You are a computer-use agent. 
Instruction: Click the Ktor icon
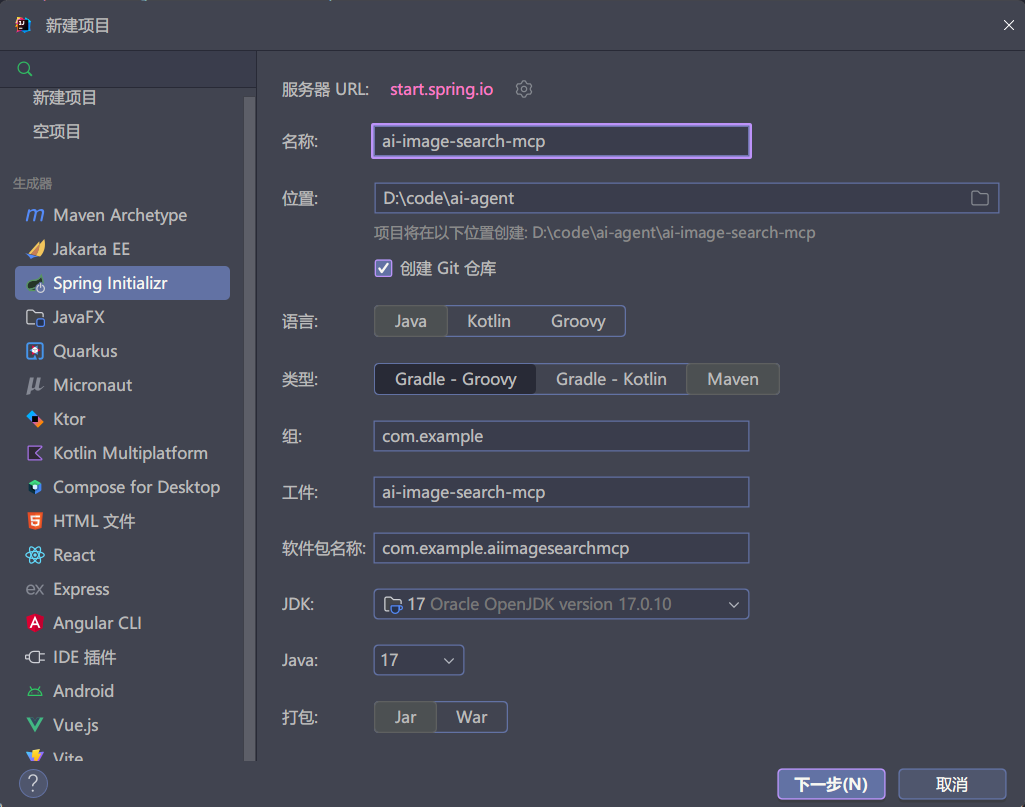(x=35, y=419)
